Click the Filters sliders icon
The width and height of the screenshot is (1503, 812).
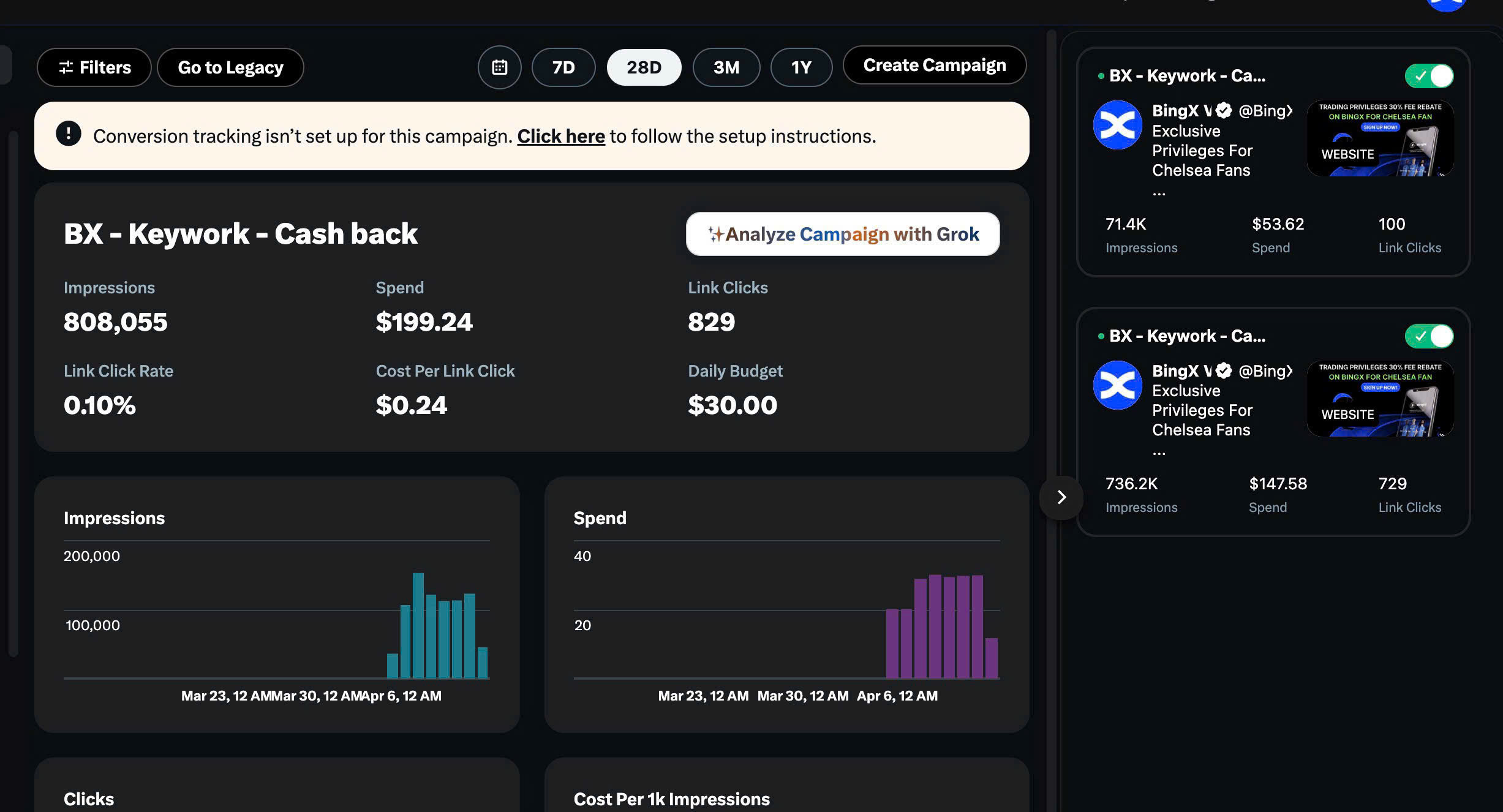tap(66, 67)
